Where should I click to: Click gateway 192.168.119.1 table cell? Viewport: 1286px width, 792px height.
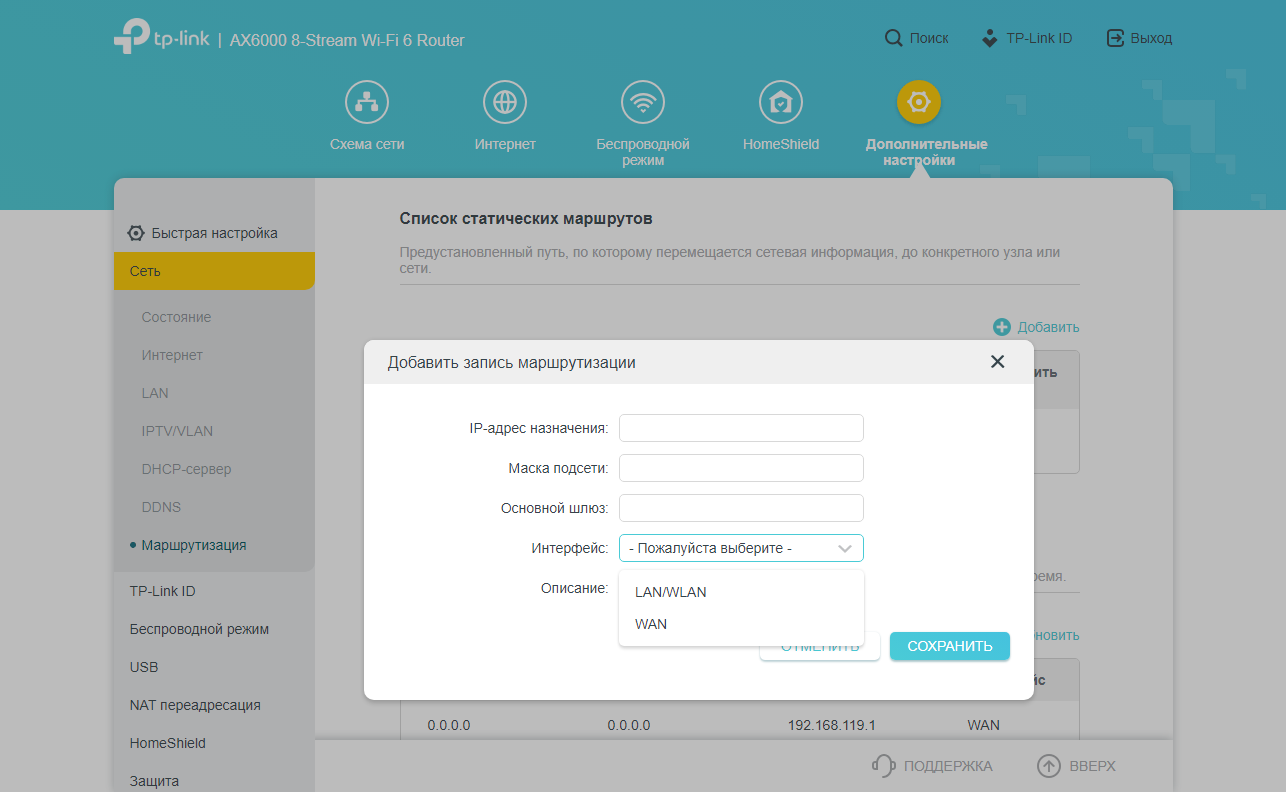831,725
